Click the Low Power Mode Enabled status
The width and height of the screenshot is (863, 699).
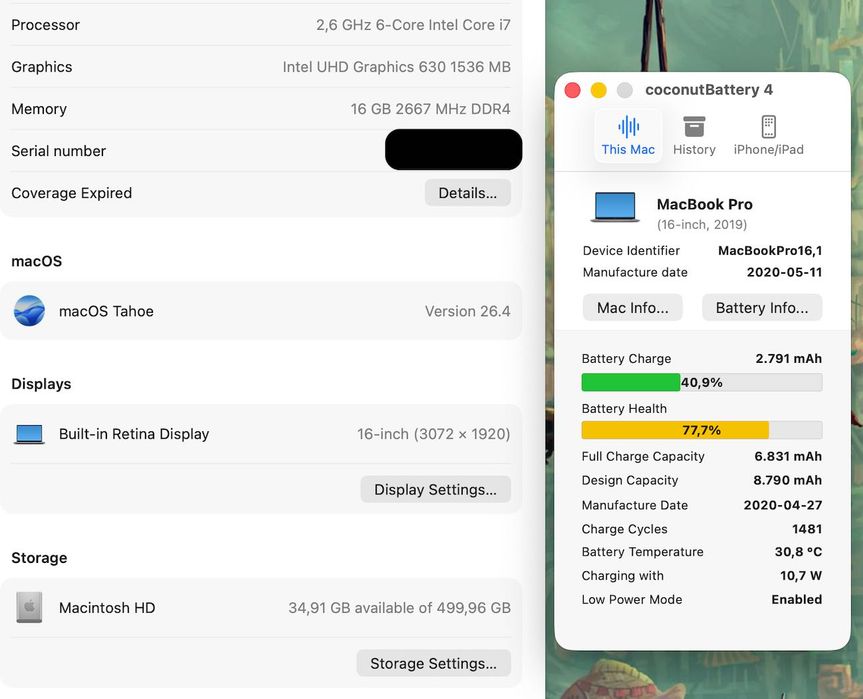click(796, 599)
